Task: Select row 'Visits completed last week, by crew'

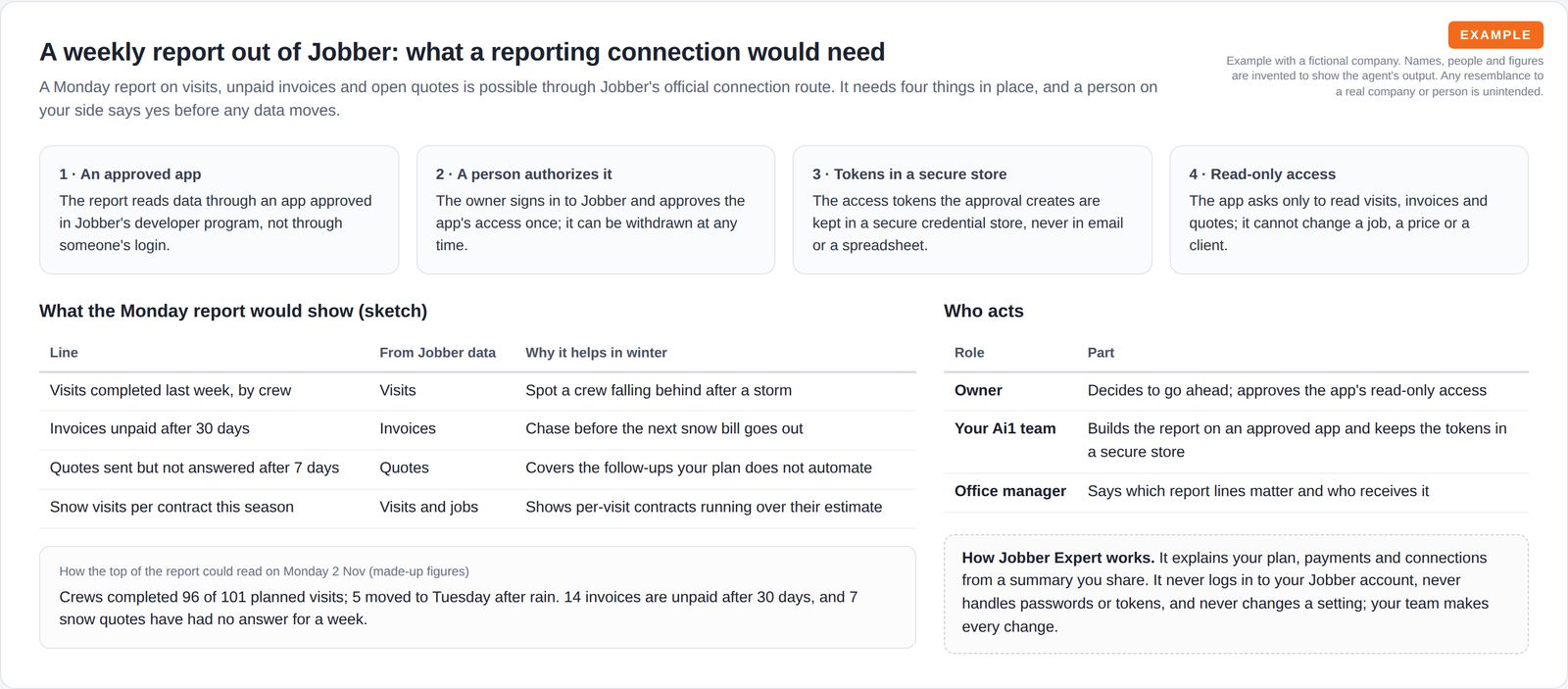Action: [x=477, y=390]
